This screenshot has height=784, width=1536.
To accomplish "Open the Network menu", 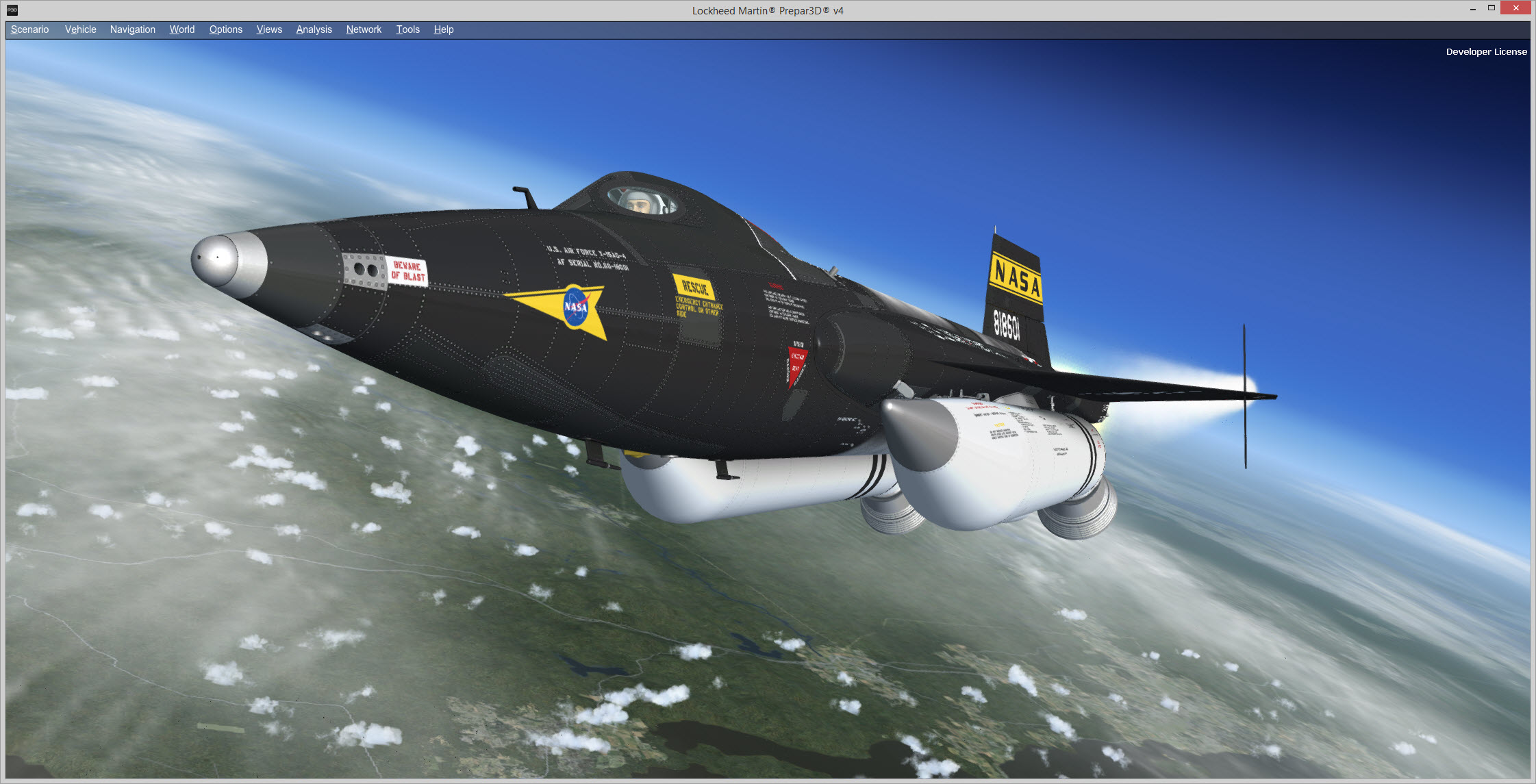I will pos(364,29).
